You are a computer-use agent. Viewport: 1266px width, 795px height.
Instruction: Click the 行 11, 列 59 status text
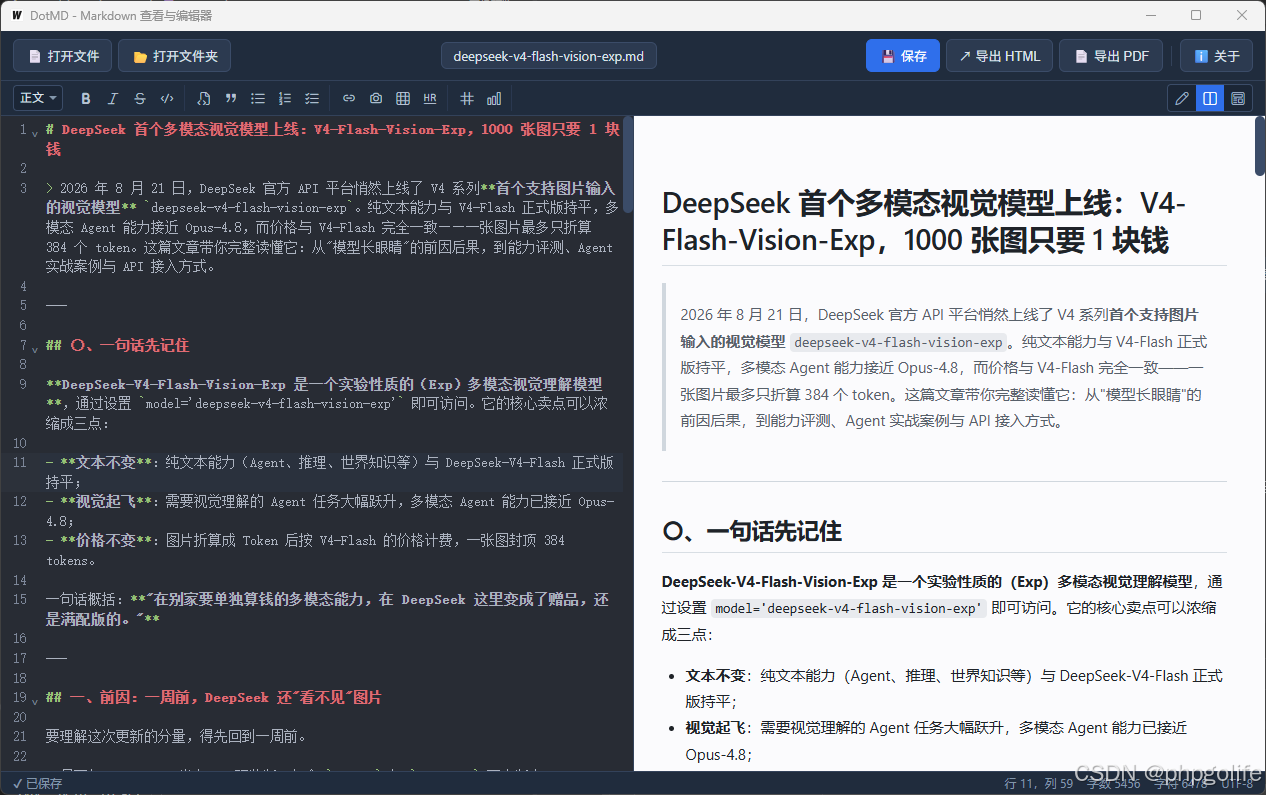pos(1038,783)
